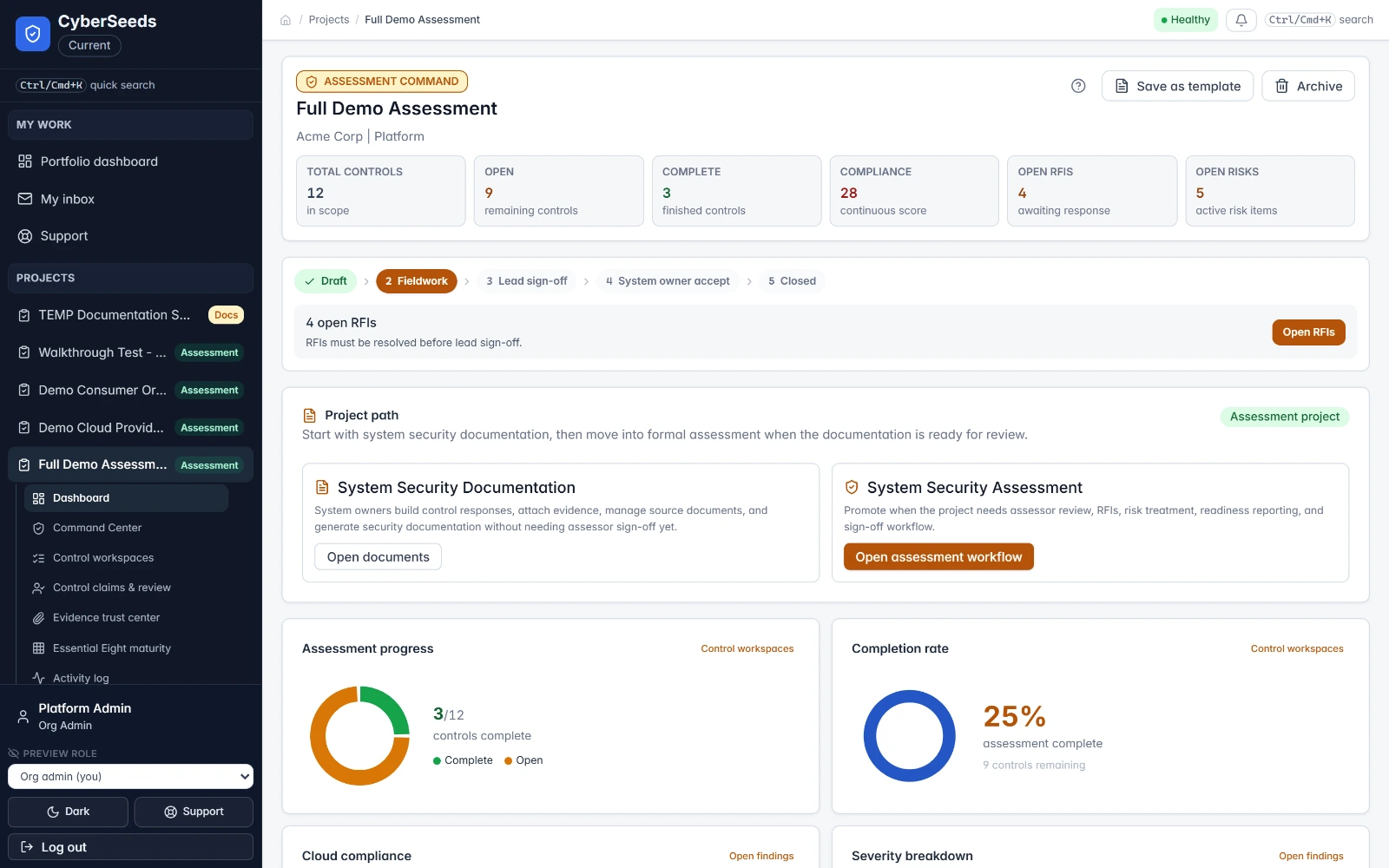The image size is (1389, 868).
Task: Click Open assessment workflow button
Action: pyautogui.click(x=938, y=557)
